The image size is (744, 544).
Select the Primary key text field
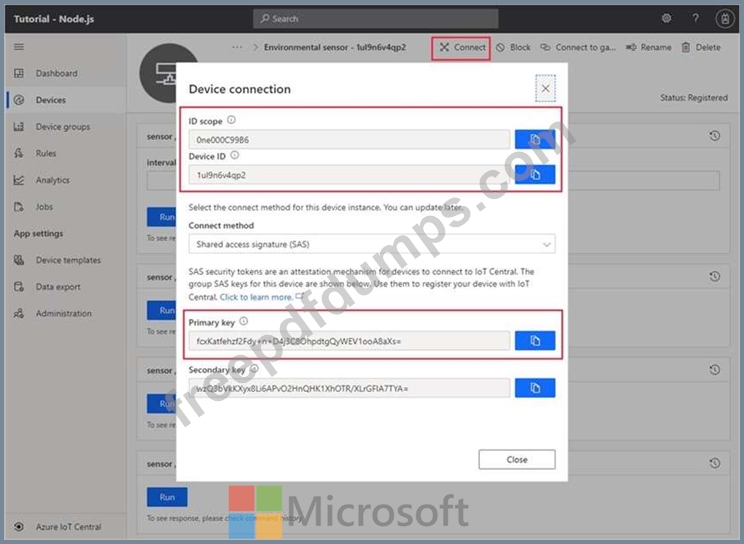pyautogui.click(x=349, y=341)
